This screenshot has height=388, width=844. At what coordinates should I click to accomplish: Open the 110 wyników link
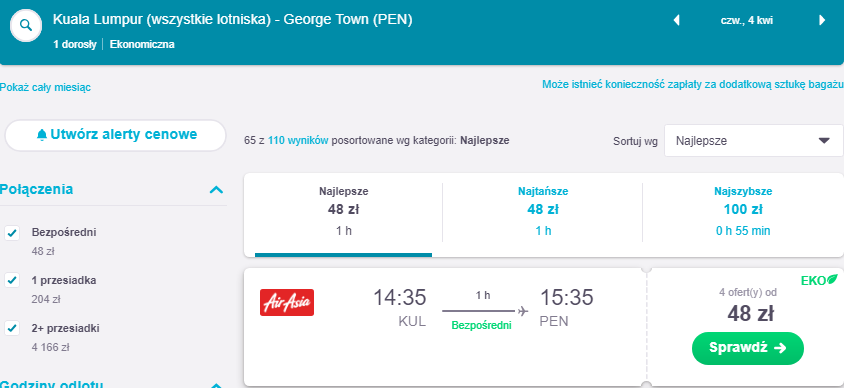[298, 141]
